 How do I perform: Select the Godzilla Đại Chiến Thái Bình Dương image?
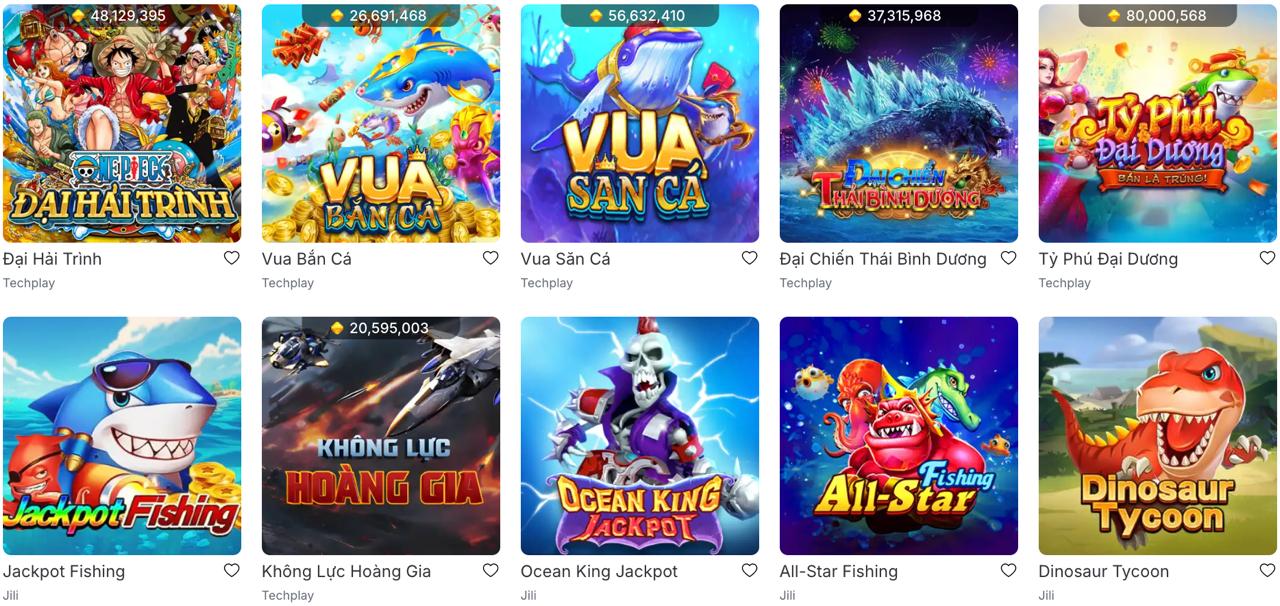899,123
